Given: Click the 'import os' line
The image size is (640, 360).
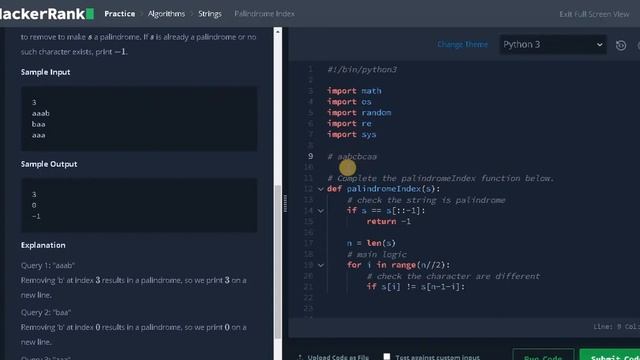Looking at the screenshot, I should (x=349, y=102).
